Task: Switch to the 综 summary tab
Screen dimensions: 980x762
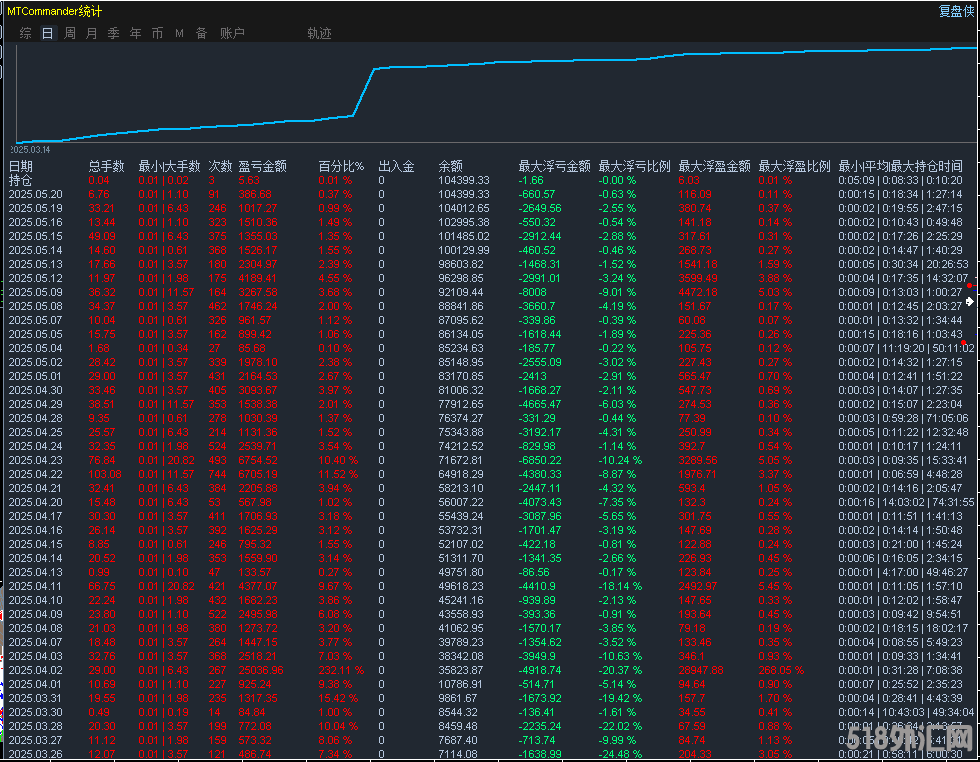Action: pos(26,33)
